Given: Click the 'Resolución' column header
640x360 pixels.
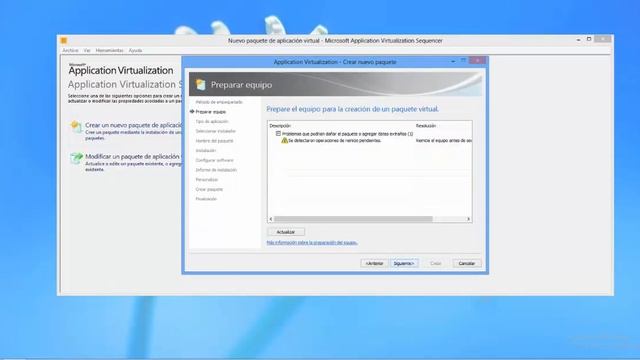Looking at the screenshot, I should (426, 126).
